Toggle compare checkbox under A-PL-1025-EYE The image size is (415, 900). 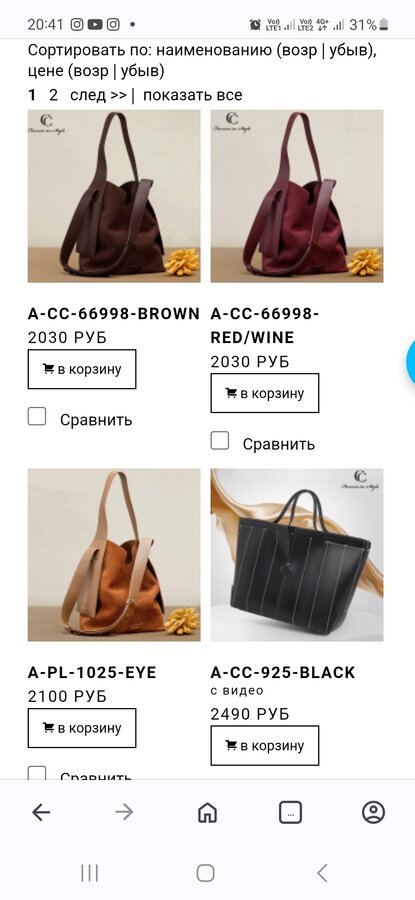(37, 774)
